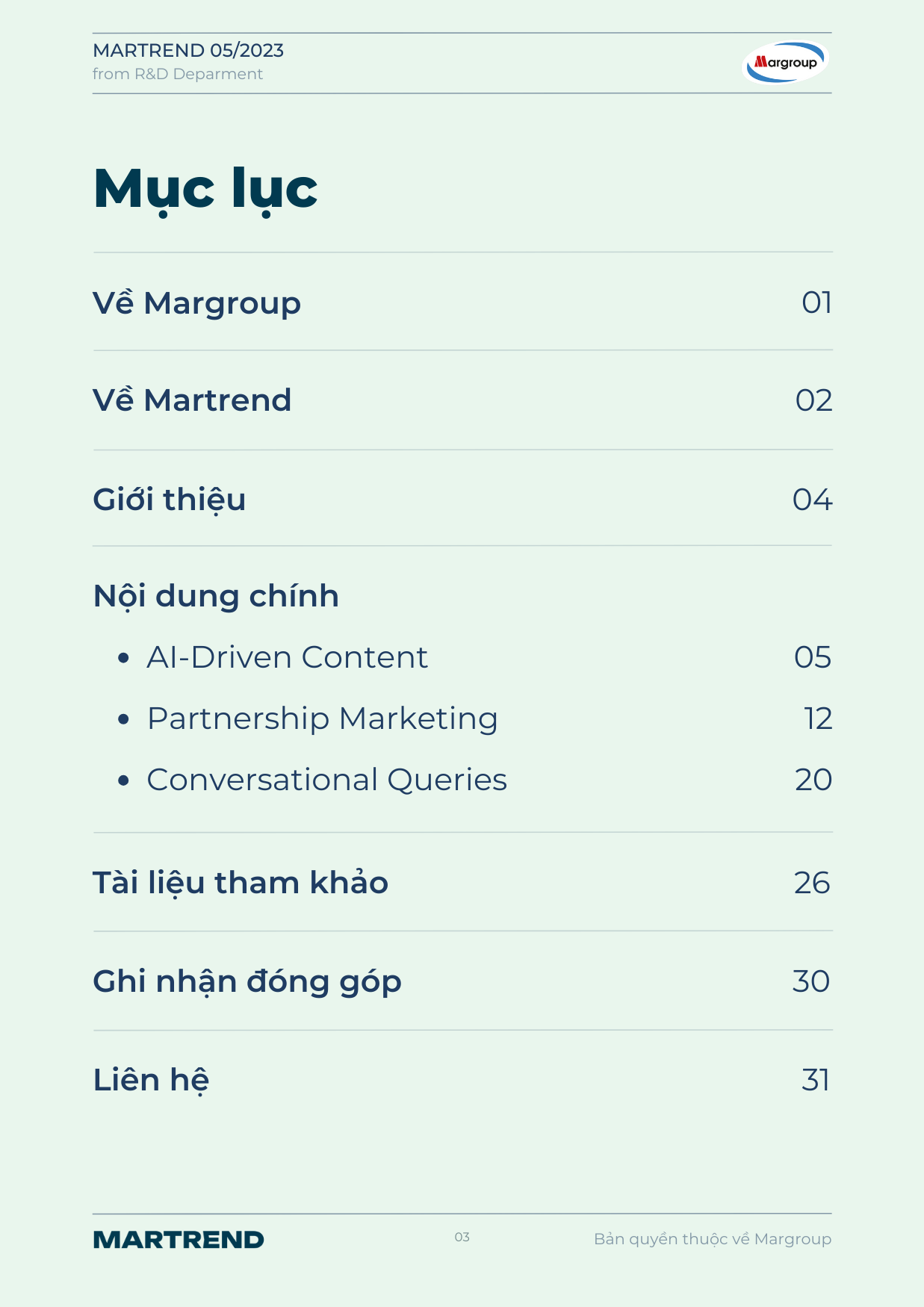Go to the "Về Martrend" section

[192, 400]
